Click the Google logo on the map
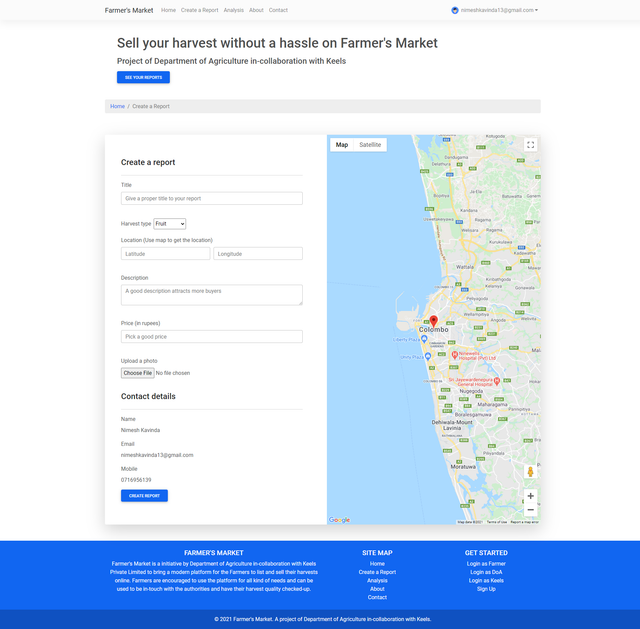Viewport: 640px width, 629px height. pos(340,520)
